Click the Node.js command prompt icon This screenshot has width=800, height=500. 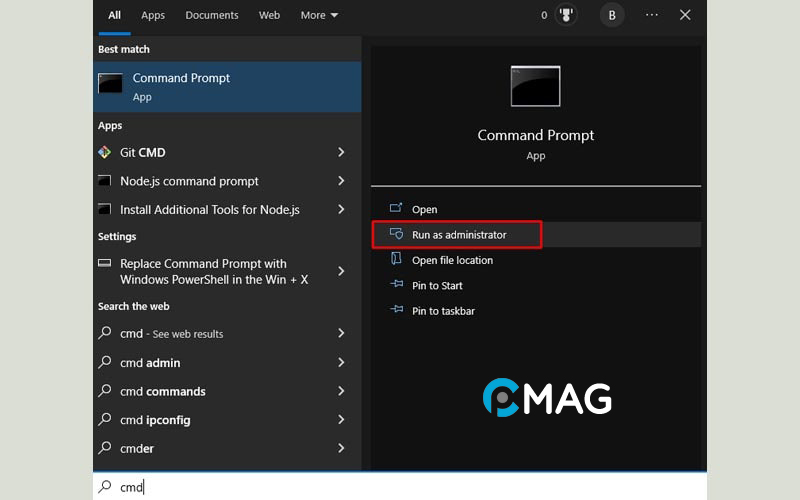tap(104, 181)
